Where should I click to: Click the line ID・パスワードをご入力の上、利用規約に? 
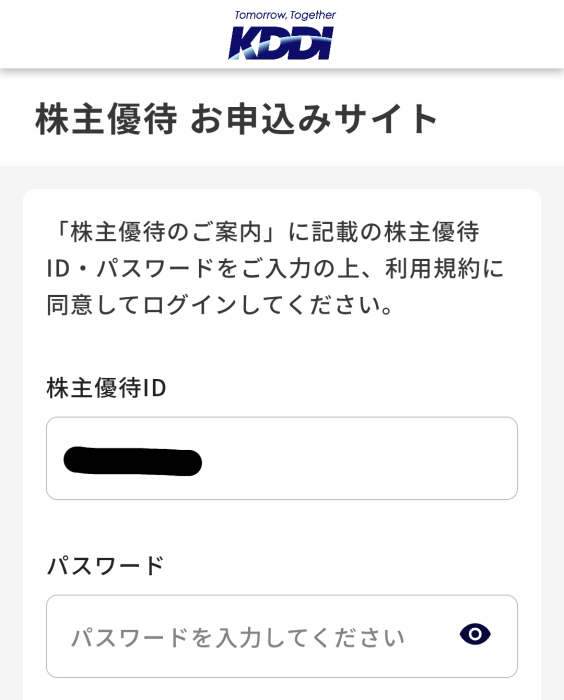(276, 268)
